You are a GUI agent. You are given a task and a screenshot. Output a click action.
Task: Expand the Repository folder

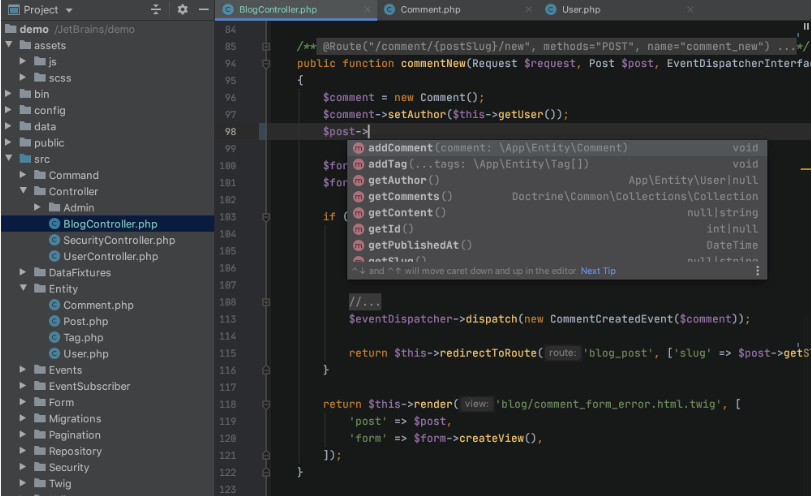coord(23,451)
